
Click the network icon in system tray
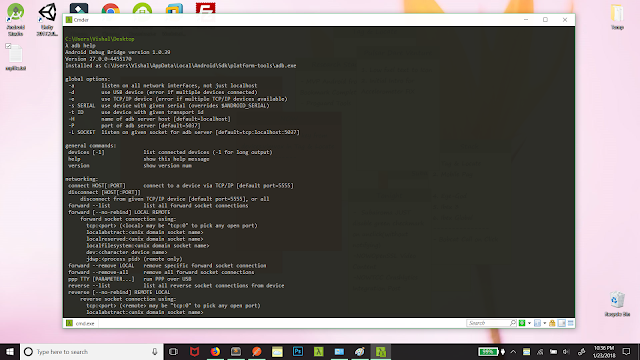[x=540, y=351]
